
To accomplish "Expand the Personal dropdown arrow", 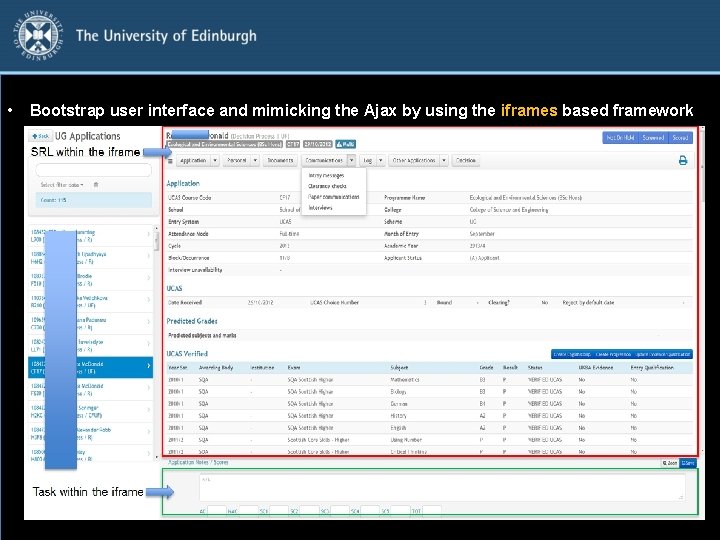I will (x=255, y=160).
